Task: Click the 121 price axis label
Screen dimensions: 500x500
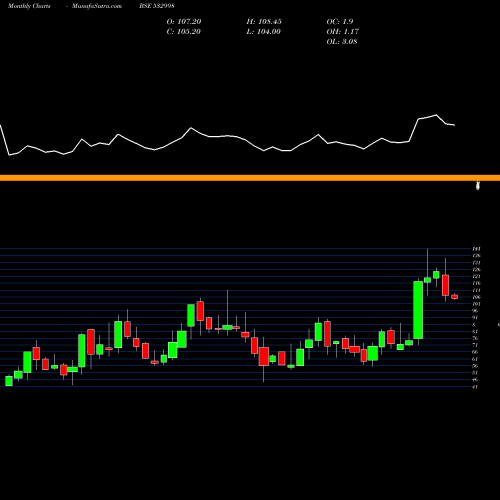Action: click(x=476, y=276)
